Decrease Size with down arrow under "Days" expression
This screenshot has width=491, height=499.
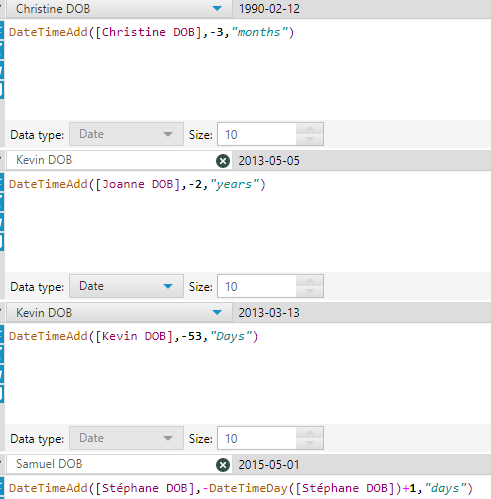coord(310,444)
